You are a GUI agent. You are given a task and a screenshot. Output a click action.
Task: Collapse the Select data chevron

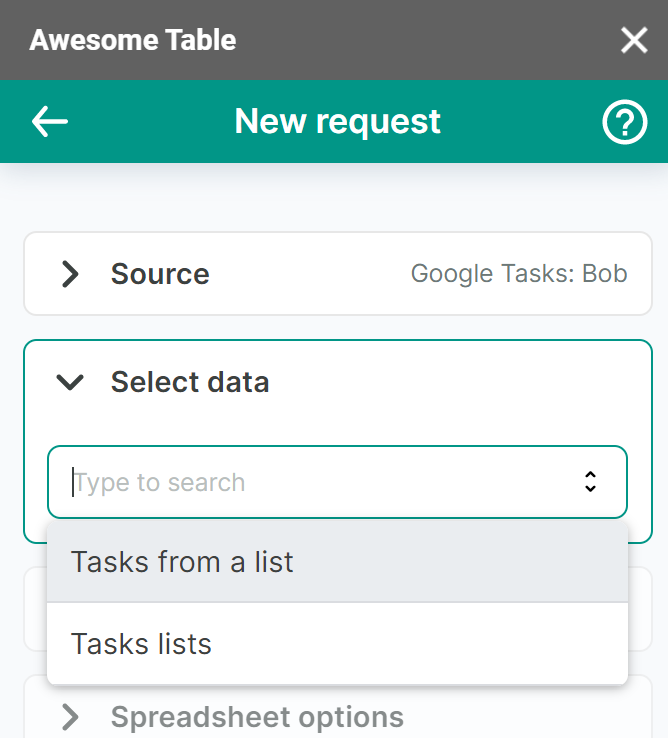[70, 382]
